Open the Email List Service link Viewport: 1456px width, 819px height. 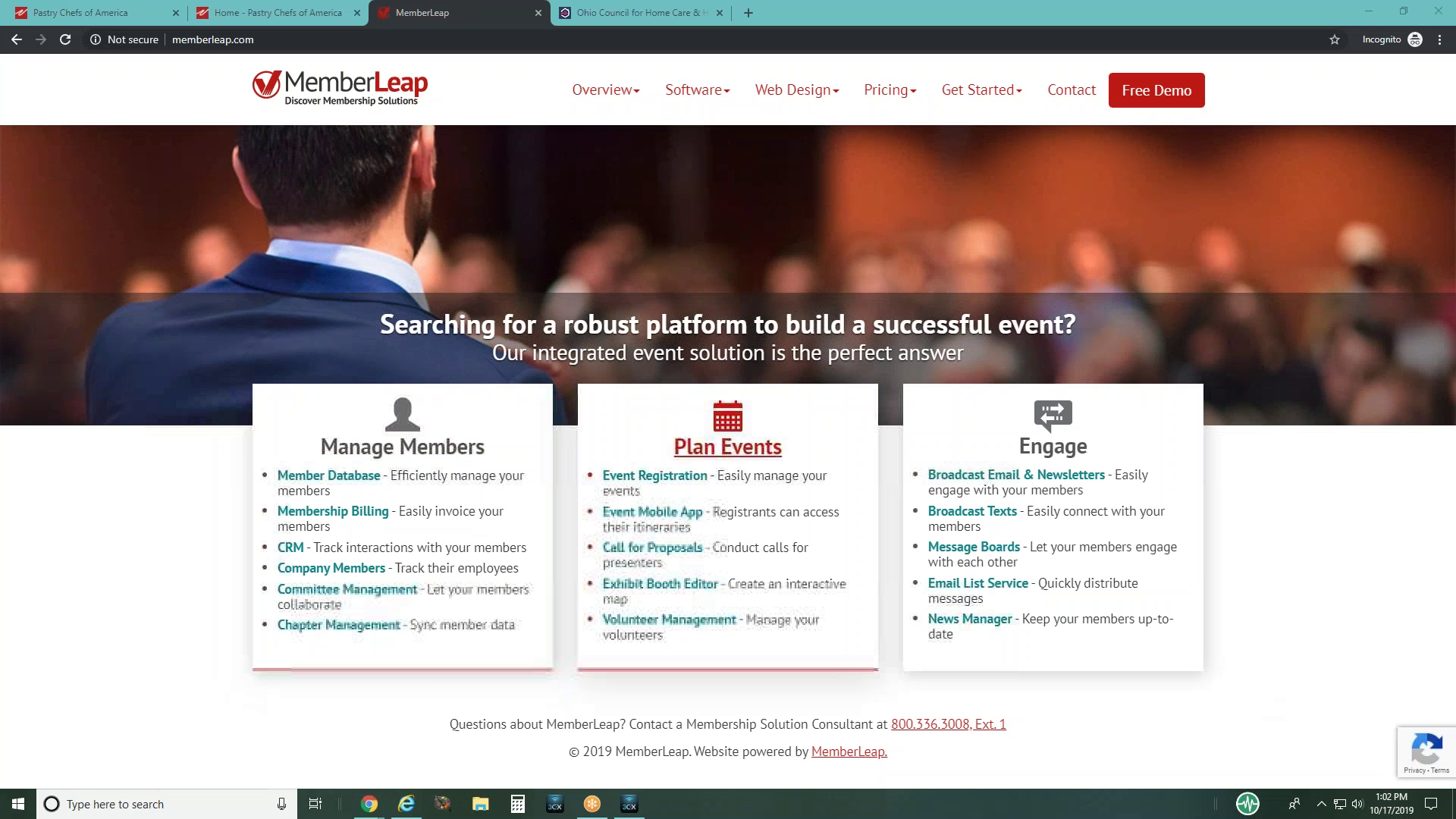[x=978, y=583]
